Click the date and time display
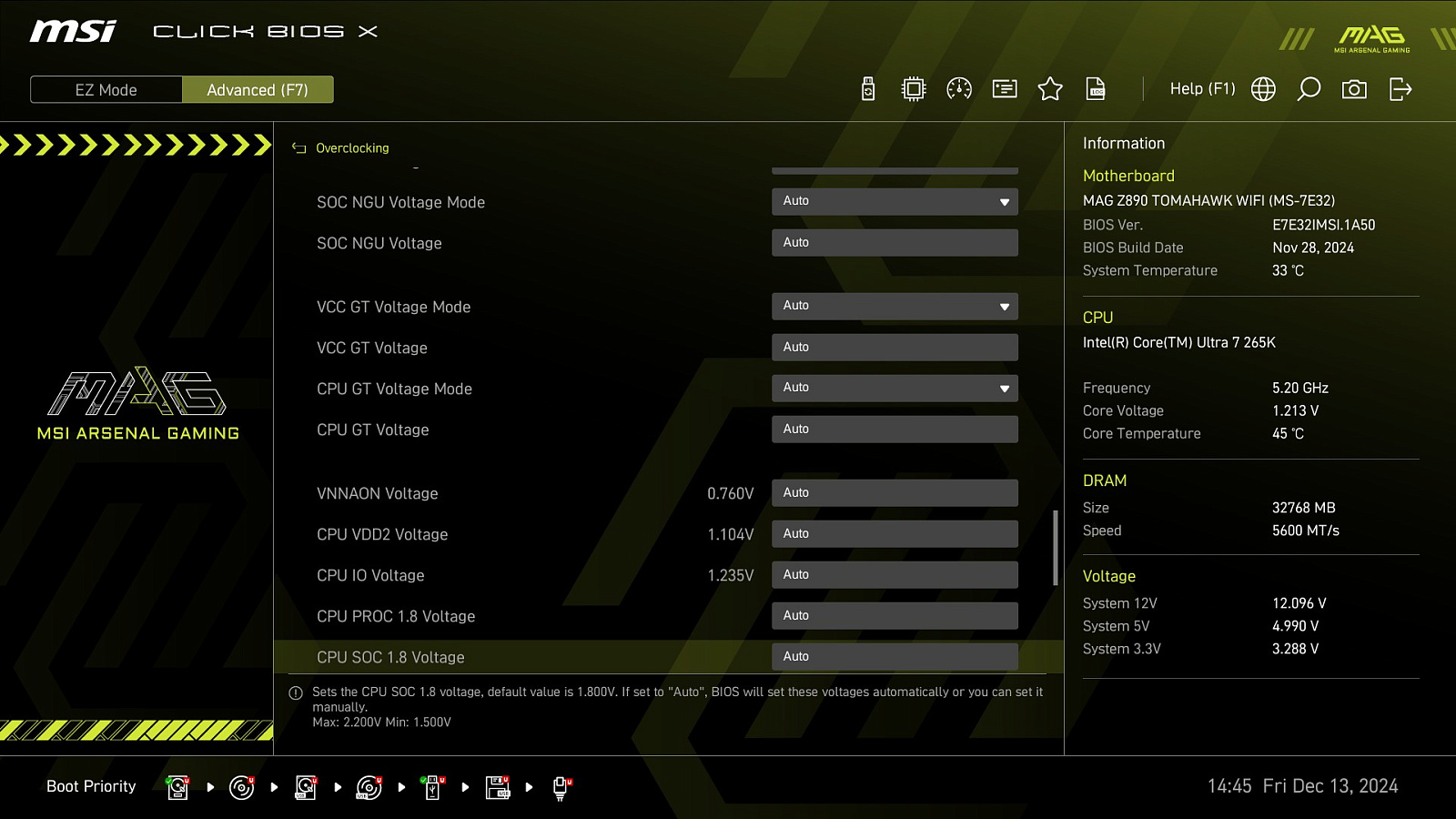 (x=1302, y=786)
